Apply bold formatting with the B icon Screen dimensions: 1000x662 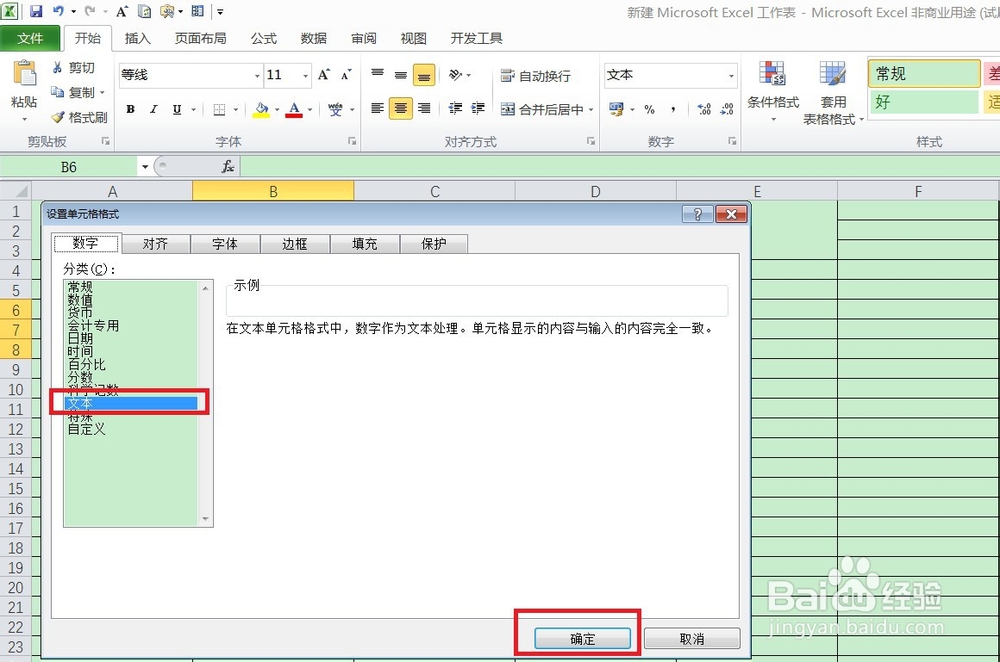coord(131,108)
